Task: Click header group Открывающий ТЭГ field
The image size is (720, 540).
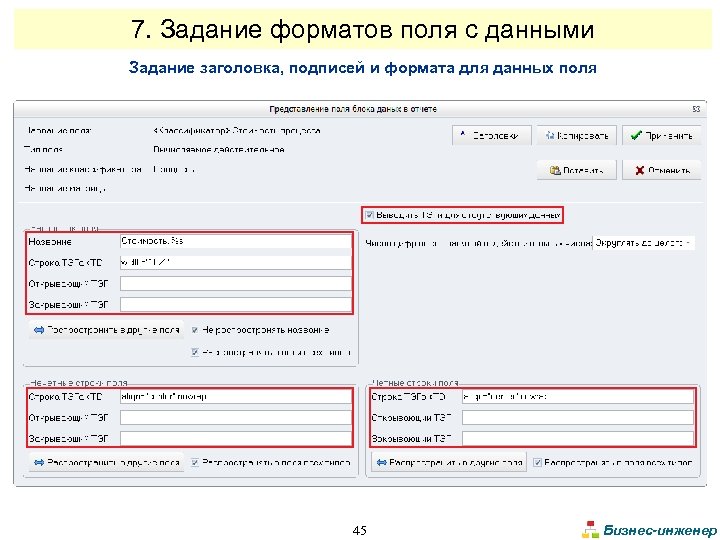Action: pos(236,283)
